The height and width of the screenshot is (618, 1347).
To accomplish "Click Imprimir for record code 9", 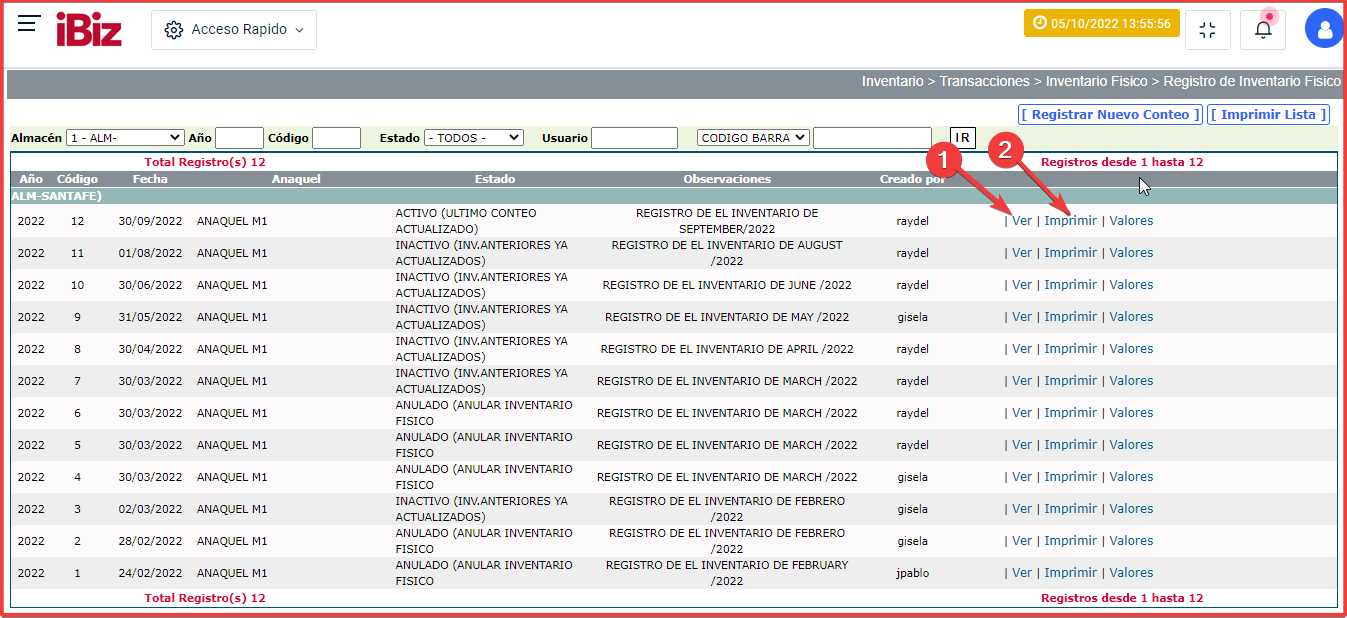I will click(1070, 317).
